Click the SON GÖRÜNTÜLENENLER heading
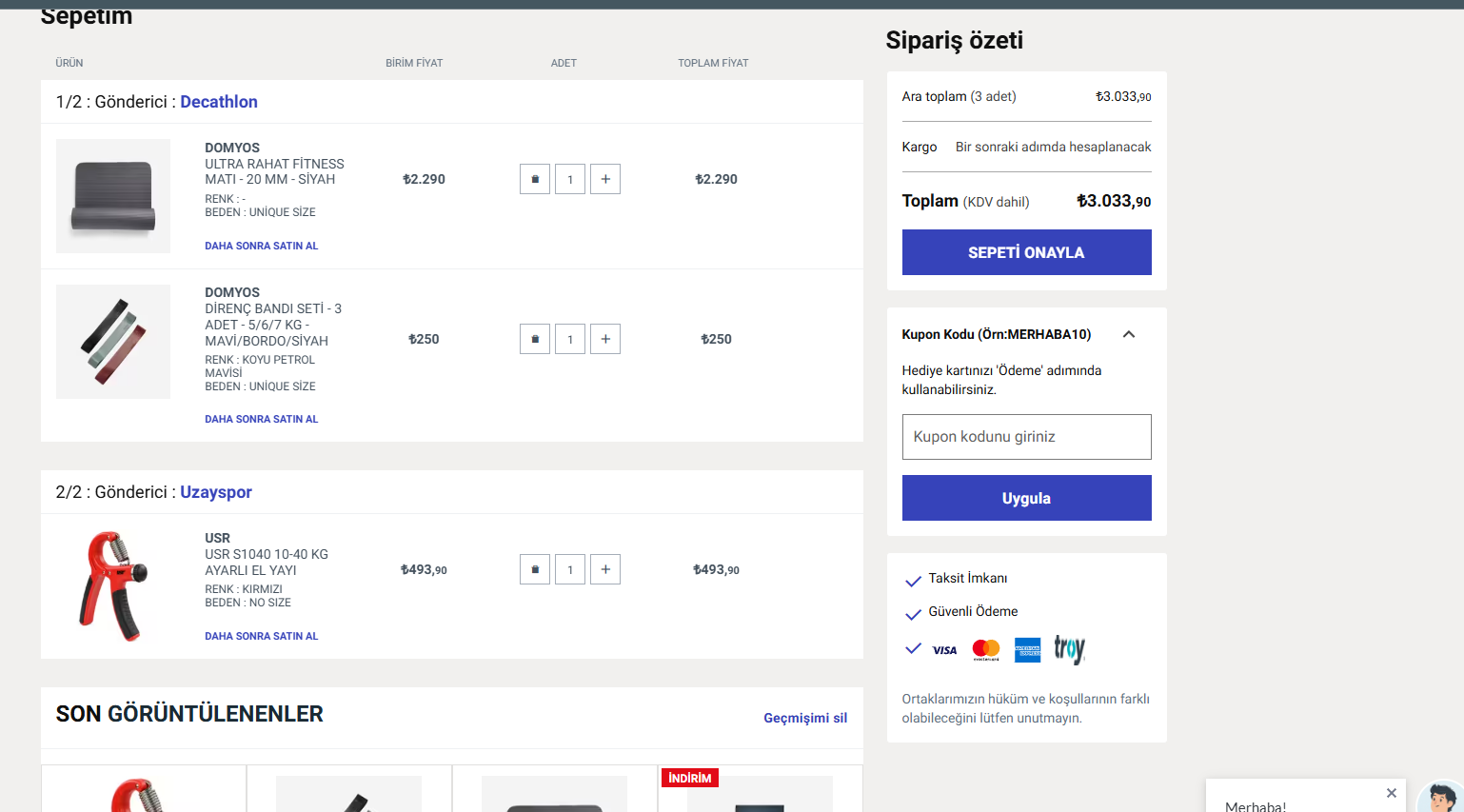Image resolution: width=1464 pixels, height=812 pixels. coord(189,714)
